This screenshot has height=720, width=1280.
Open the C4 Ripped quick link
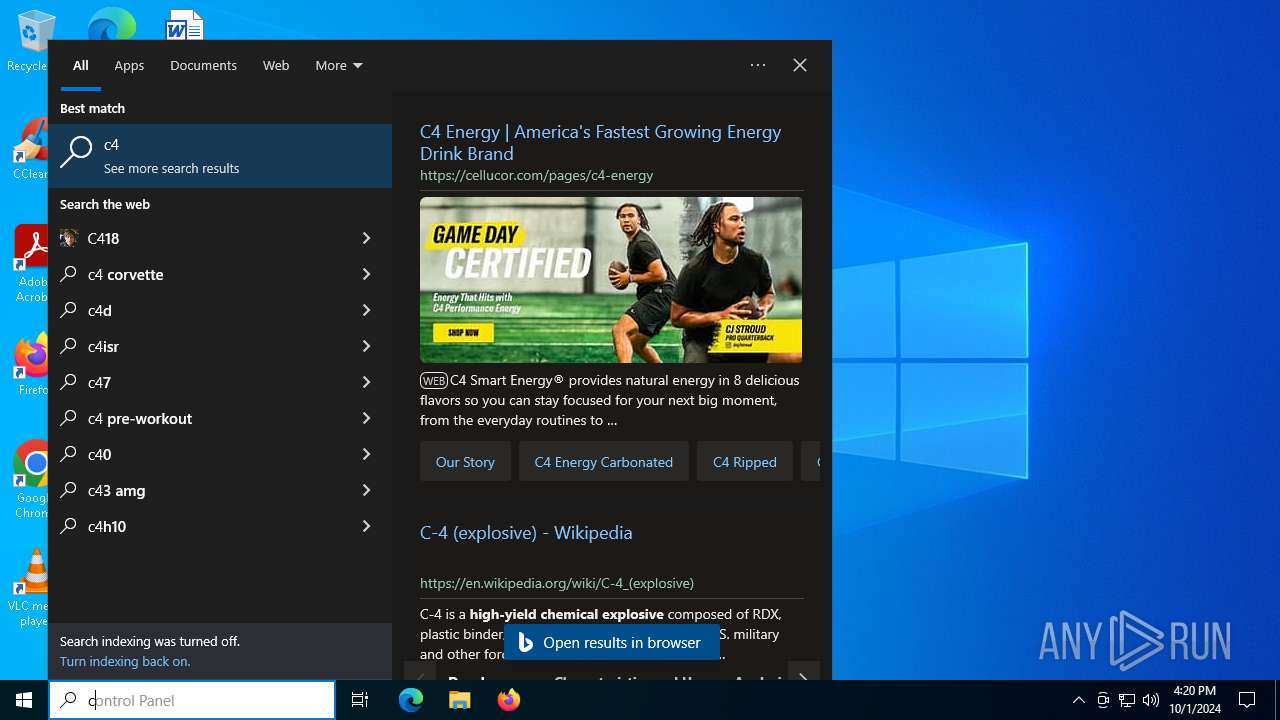[745, 462]
